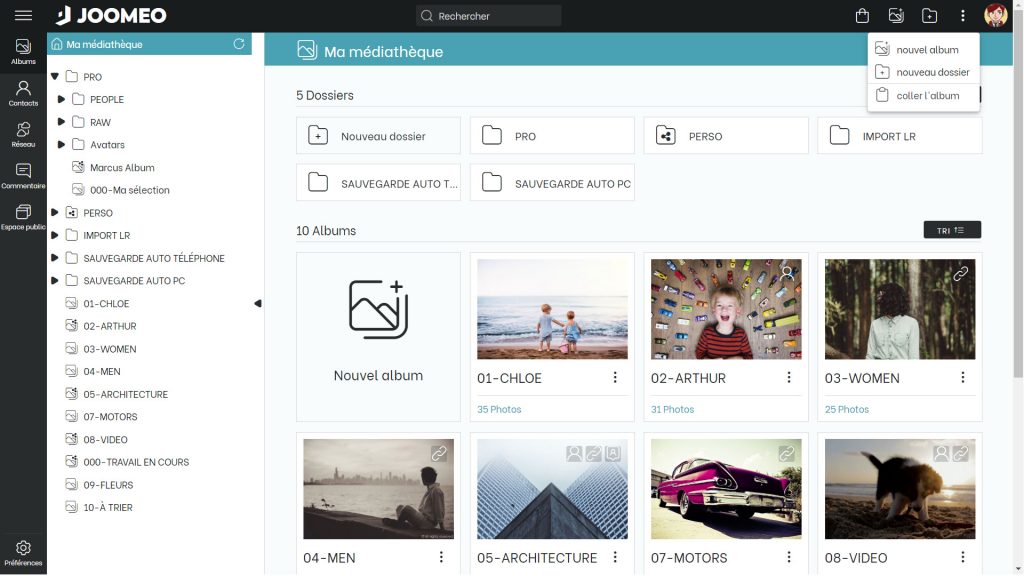Open the Contacts section in sidebar

[x=23, y=93]
